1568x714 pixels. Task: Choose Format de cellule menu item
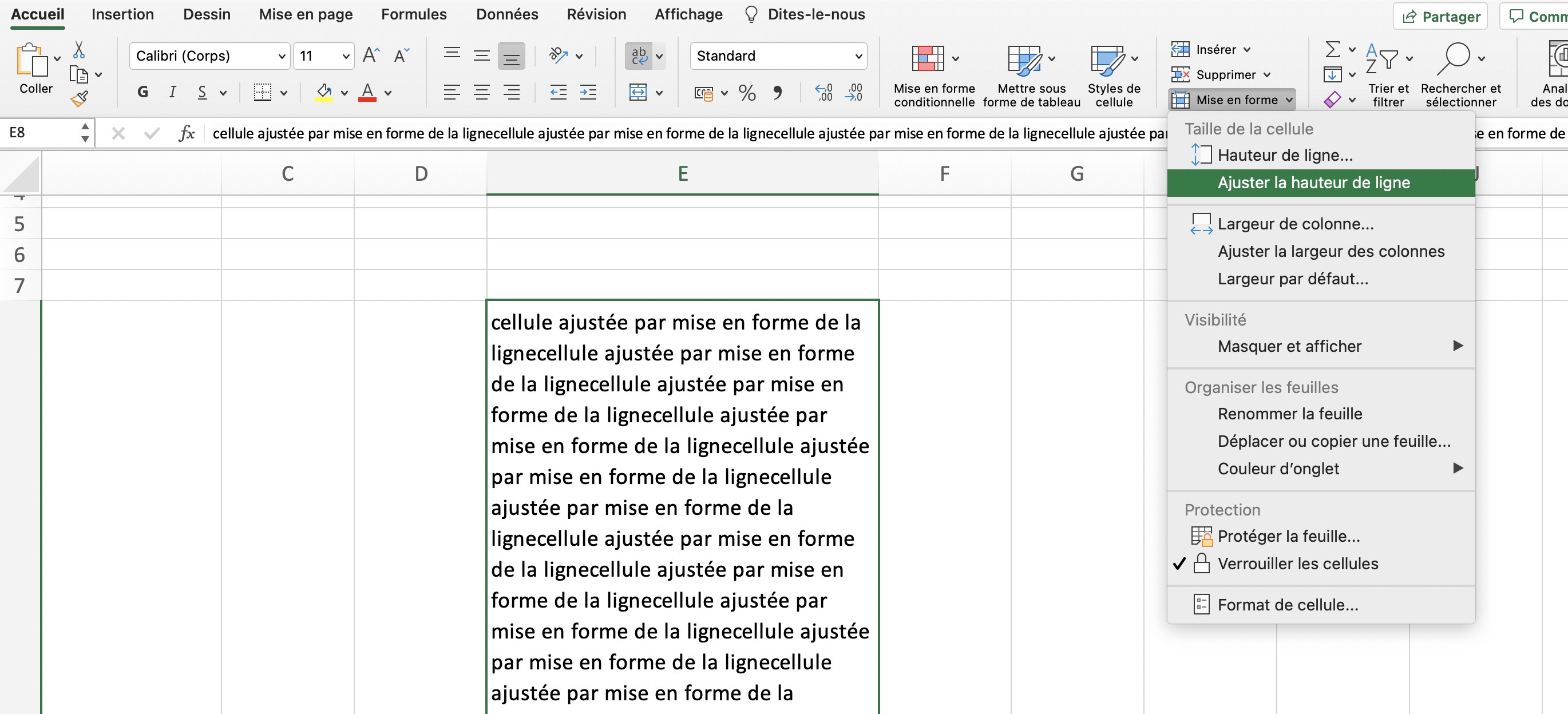1321,605
